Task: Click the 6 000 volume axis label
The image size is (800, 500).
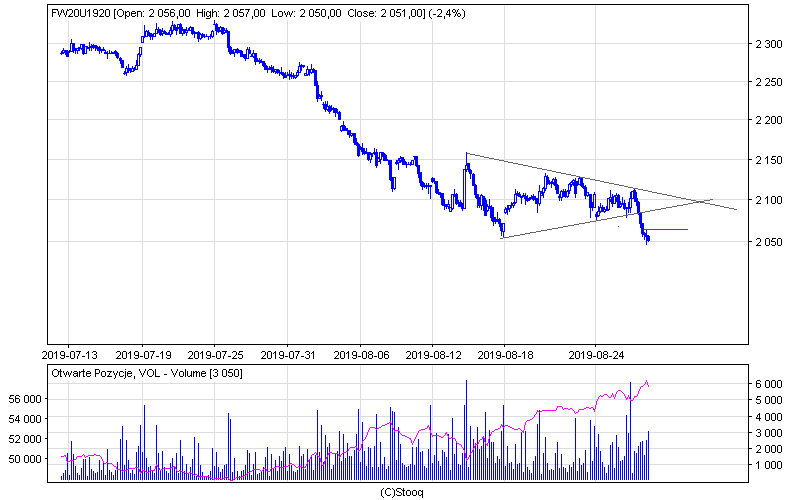Action: [769, 384]
